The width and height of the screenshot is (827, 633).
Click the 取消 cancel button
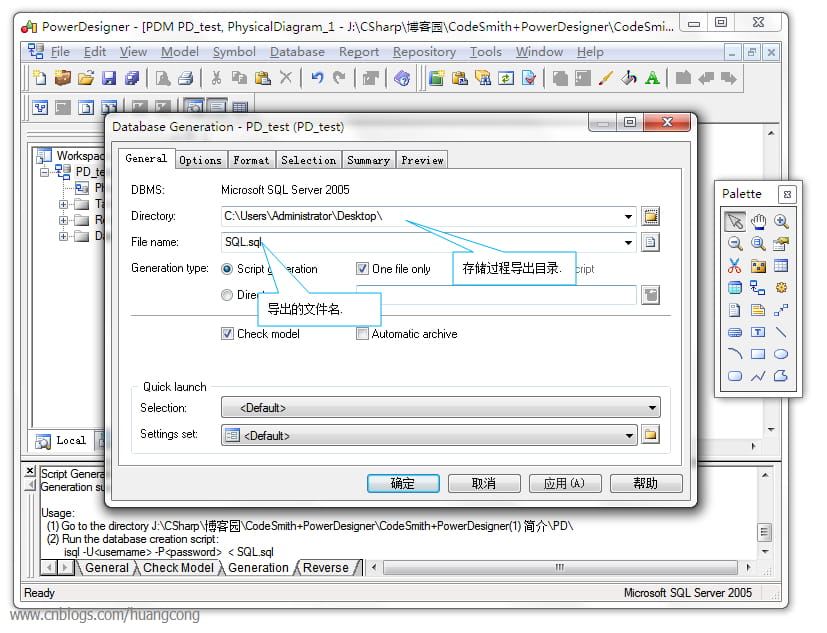coord(484,483)
